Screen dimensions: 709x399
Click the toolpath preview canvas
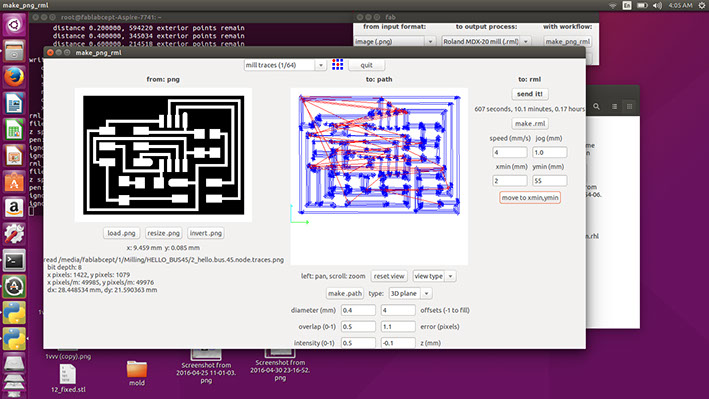pyautogui.click(x=379, y=176)
